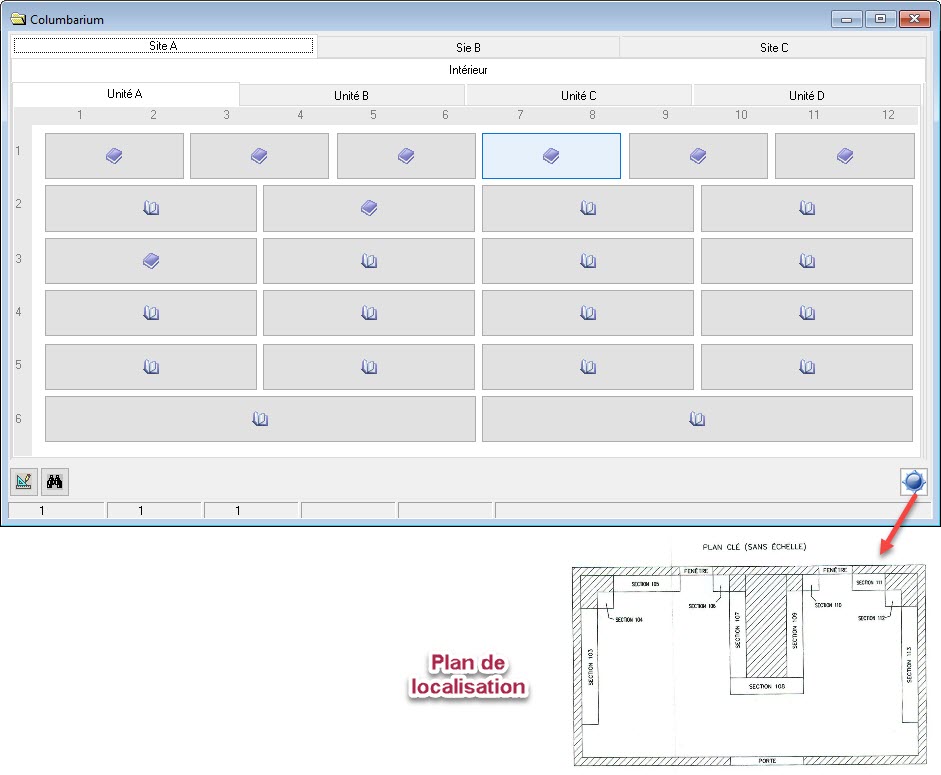Open the Site C tab
Screen dimensions: 941x775
[x=773, y=47]
